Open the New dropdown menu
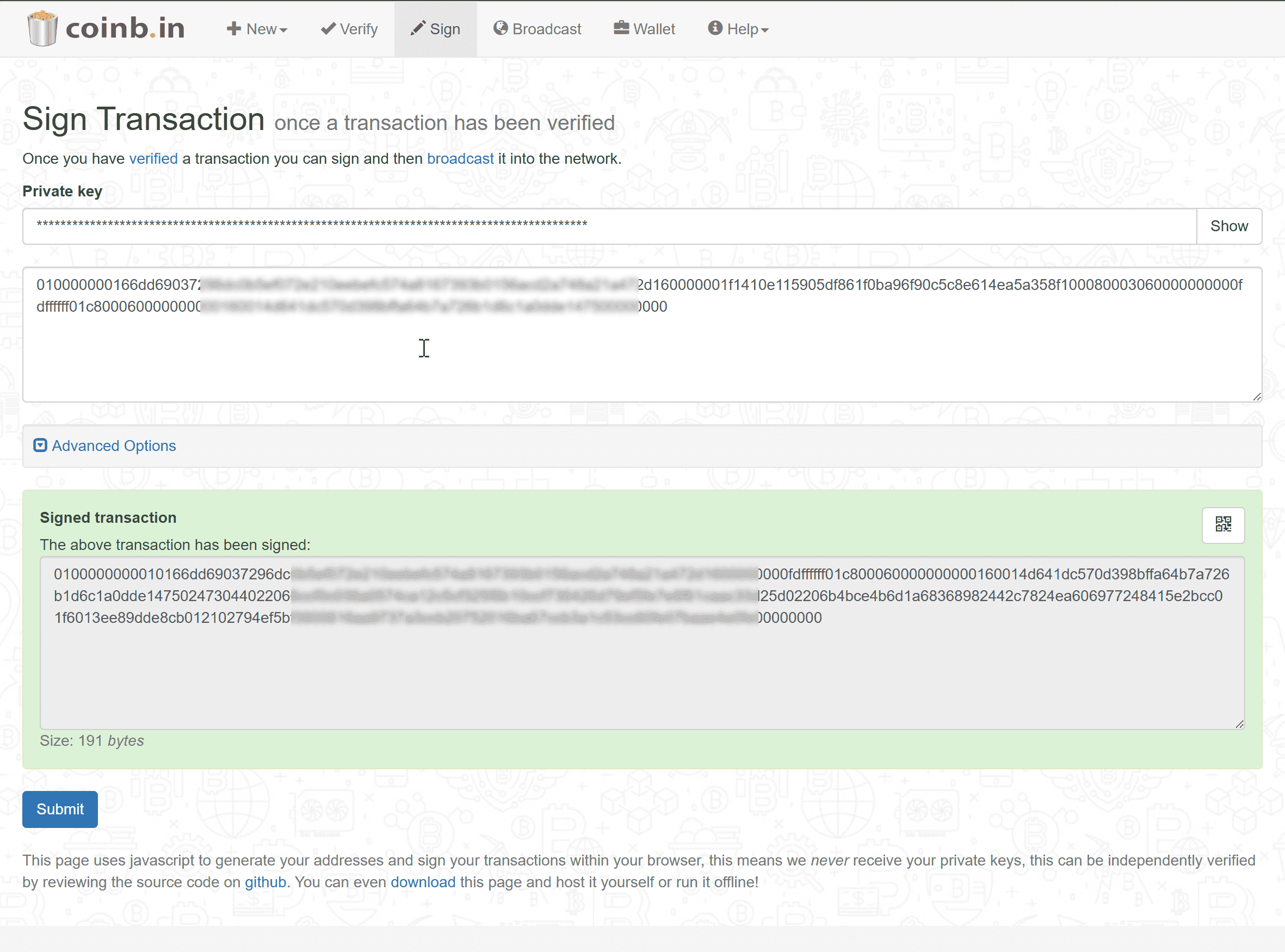The width and height of the screenshot is (1285, 952). tap(257, 29)
